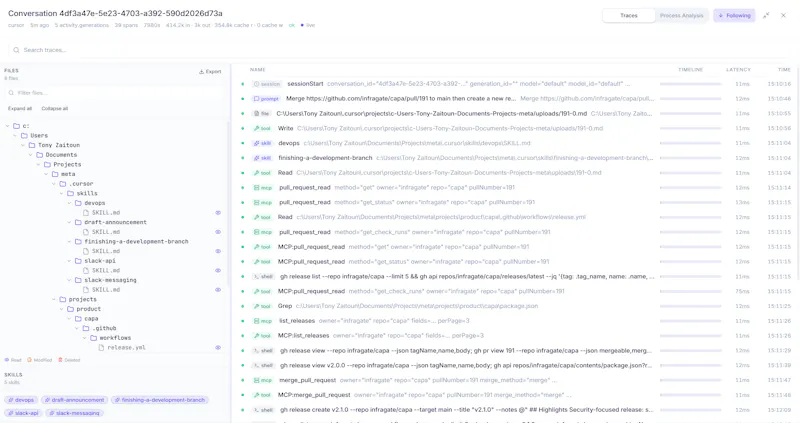
Task: Click tool badge on Read release.yml row
Action: click(262, 217)
